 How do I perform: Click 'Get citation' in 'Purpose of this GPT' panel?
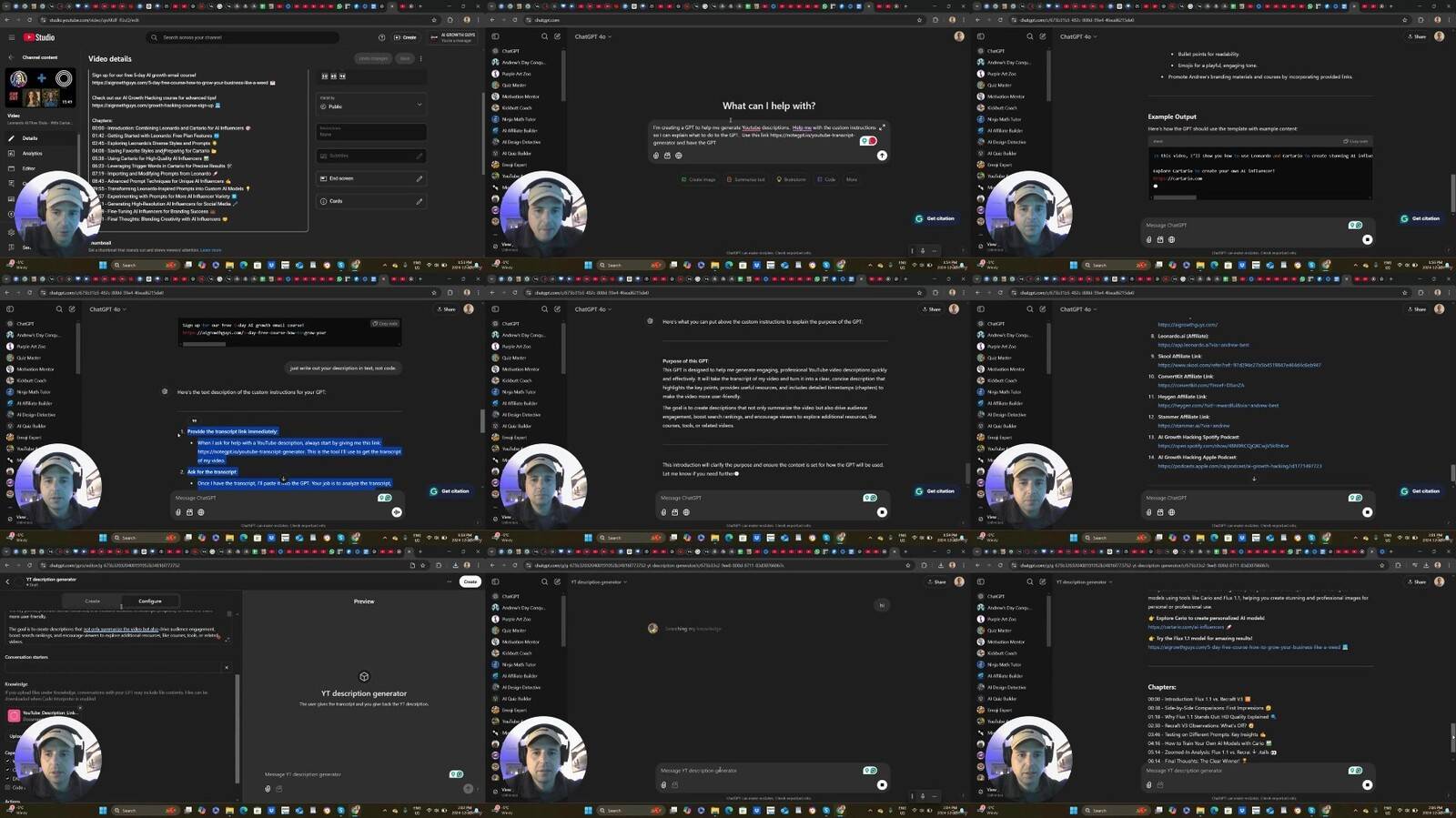935,491
